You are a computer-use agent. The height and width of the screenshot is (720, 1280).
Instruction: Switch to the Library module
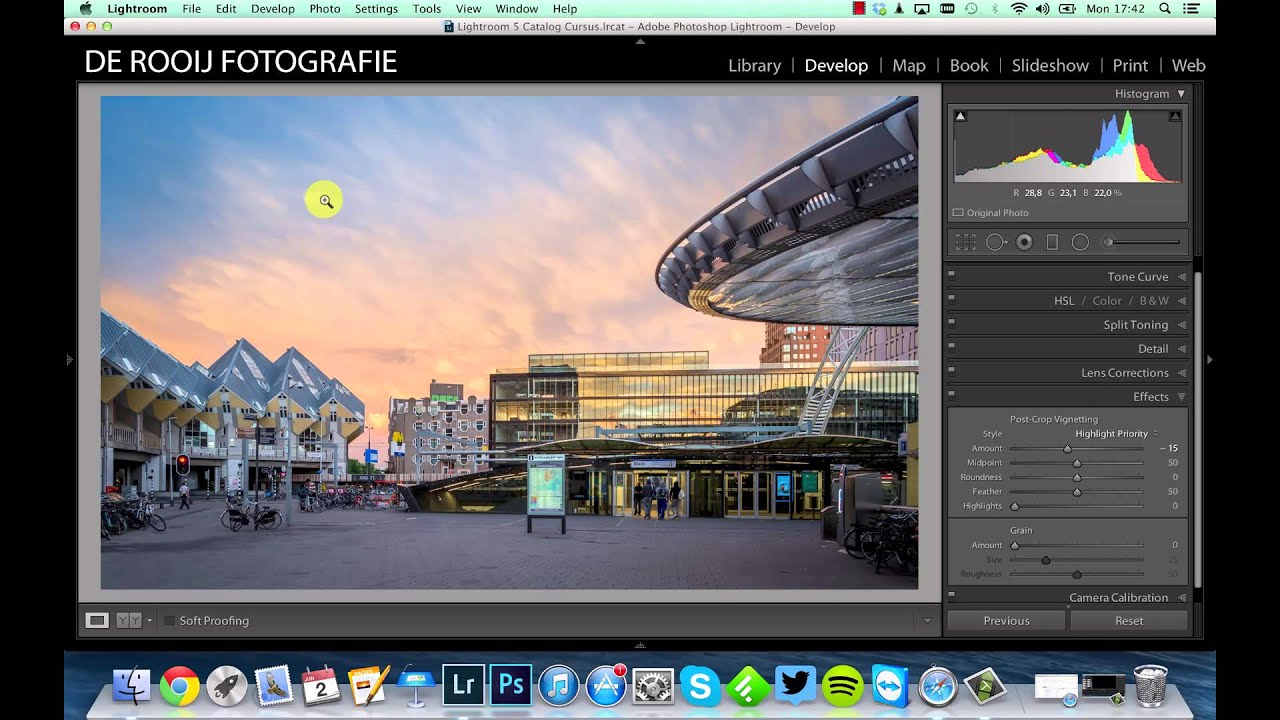click(x=754, y=65)
